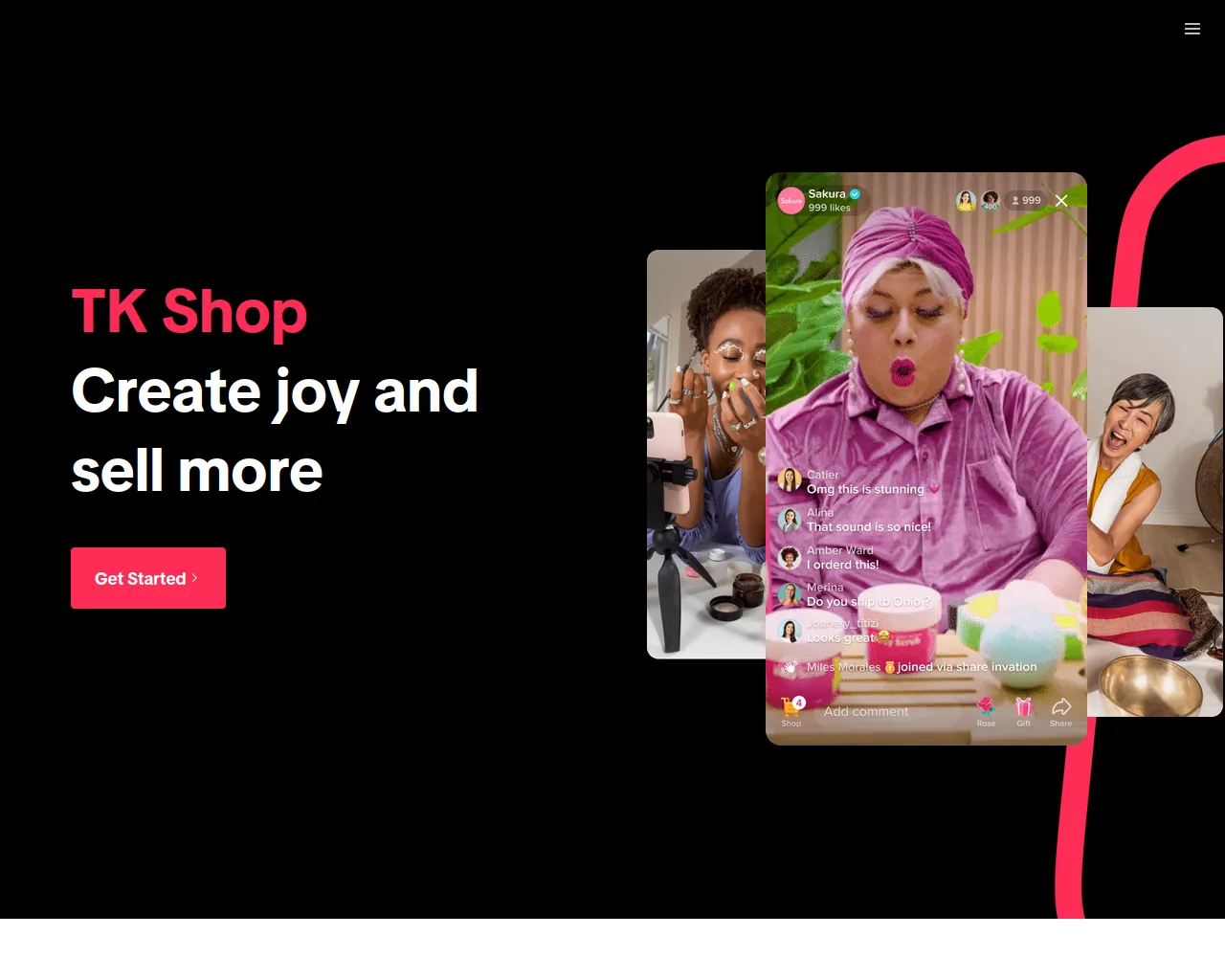Click the Get Started button
Image resolution: width=1225 pixels, height=980 pixels.
pyautogui.click(x=148, y=578)
